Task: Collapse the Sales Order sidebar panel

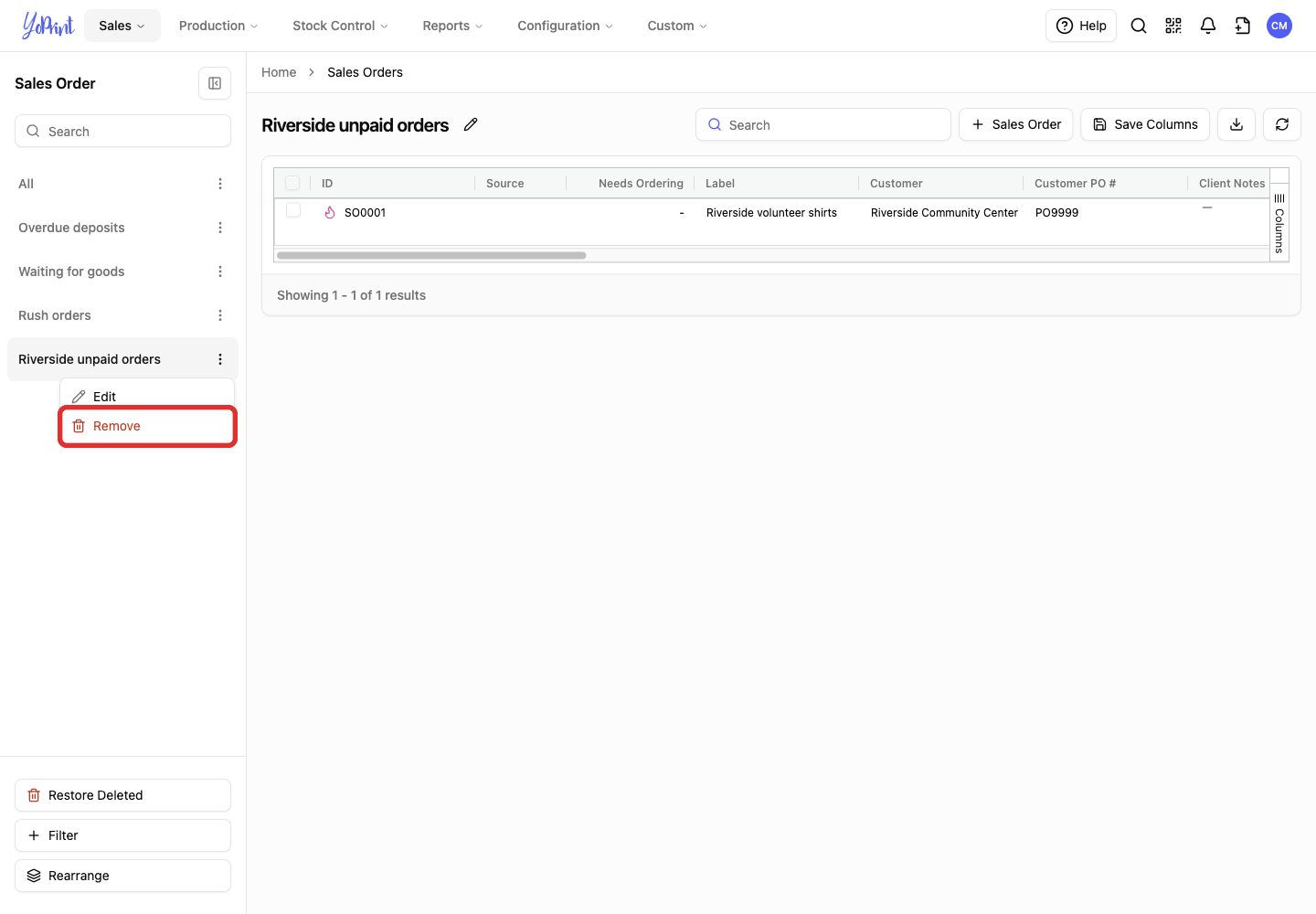Action: (215, 83)
